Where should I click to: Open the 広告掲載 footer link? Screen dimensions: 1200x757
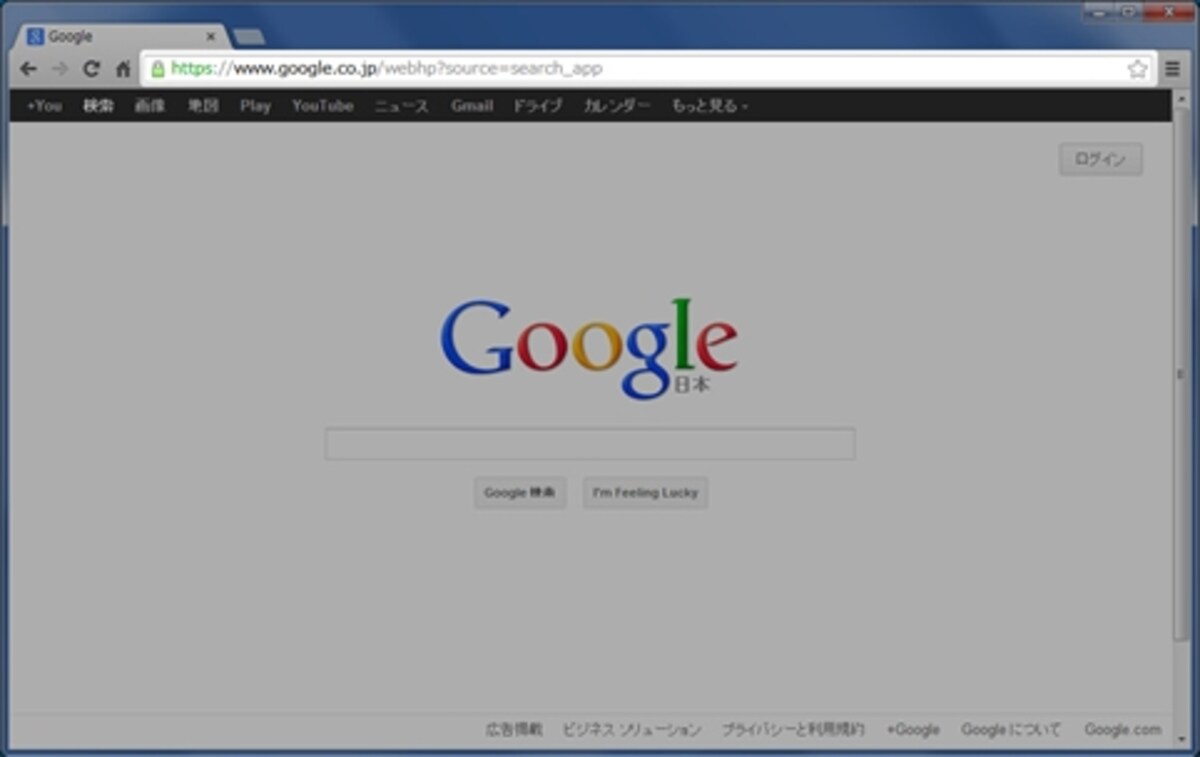514,730
